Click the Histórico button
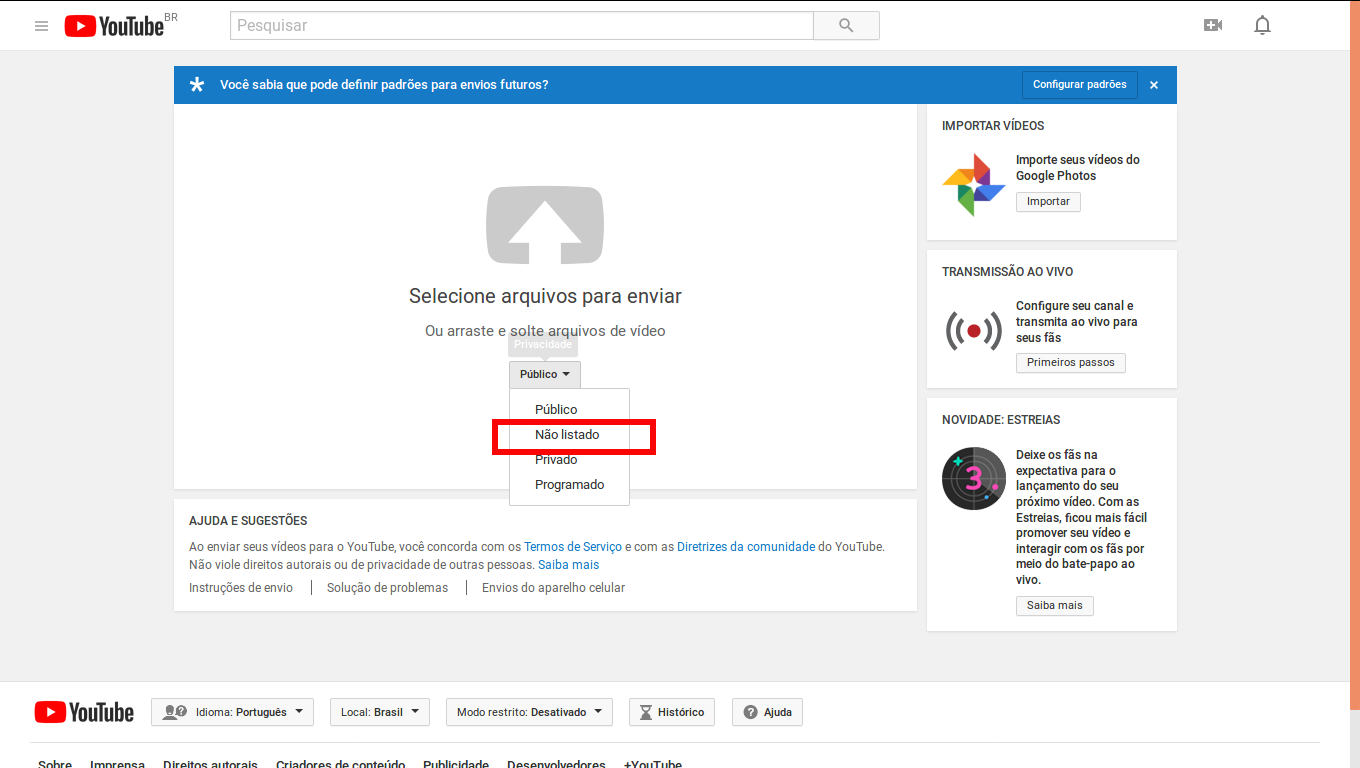 point(671,712)
